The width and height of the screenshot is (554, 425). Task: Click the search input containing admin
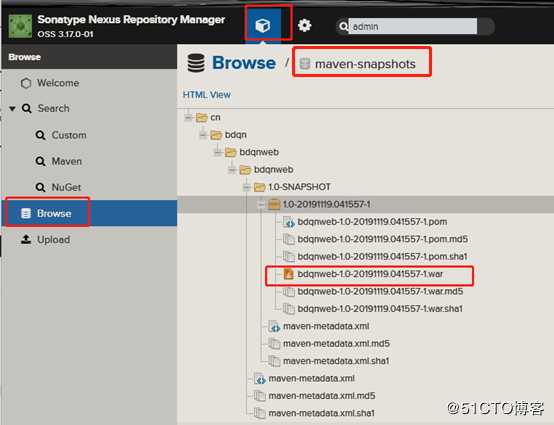413,26
